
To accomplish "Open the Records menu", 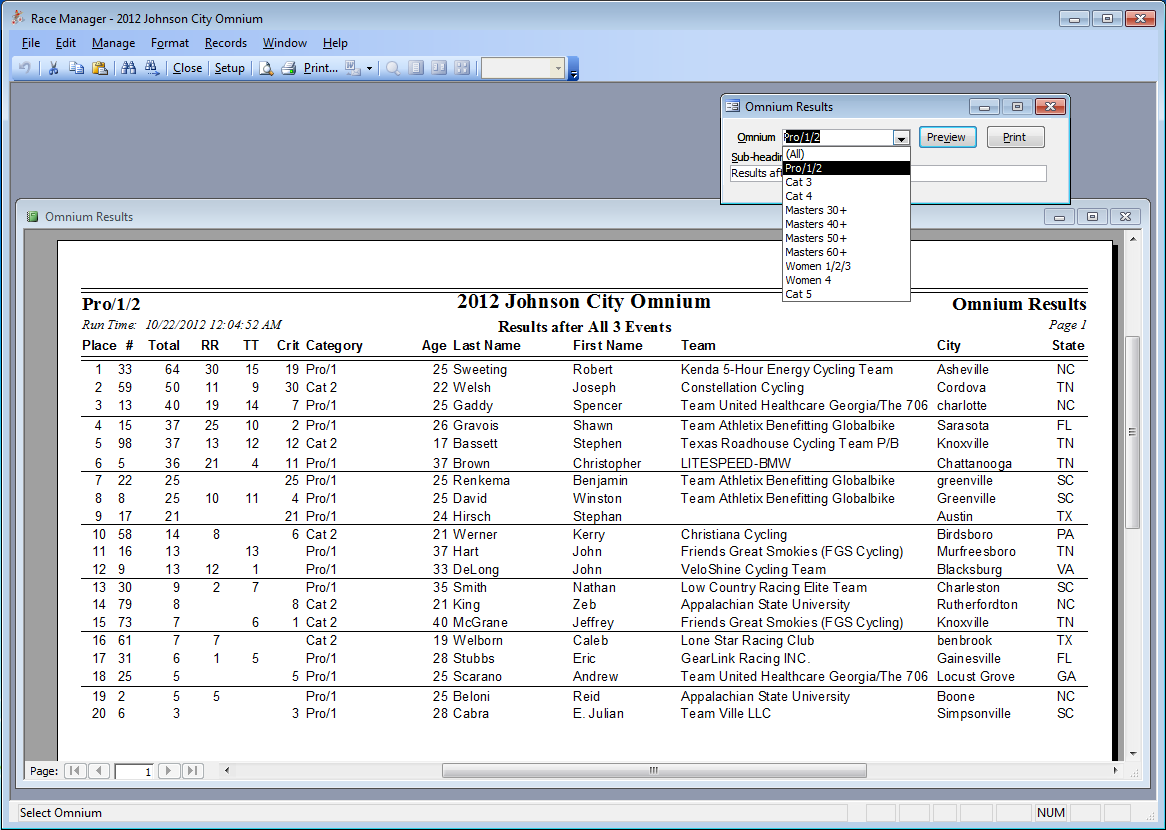I will click(x=225, y=43).
